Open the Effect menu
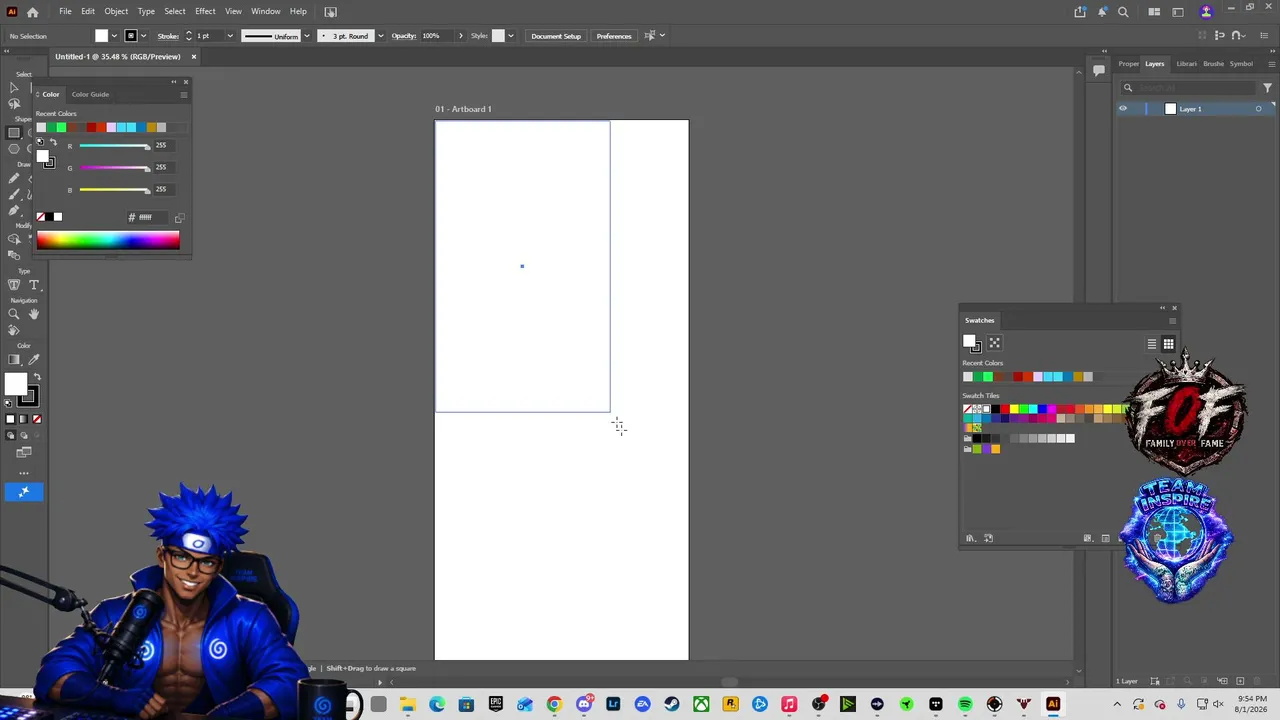This screenshot has height=720, width=1280. click(205, 12)
